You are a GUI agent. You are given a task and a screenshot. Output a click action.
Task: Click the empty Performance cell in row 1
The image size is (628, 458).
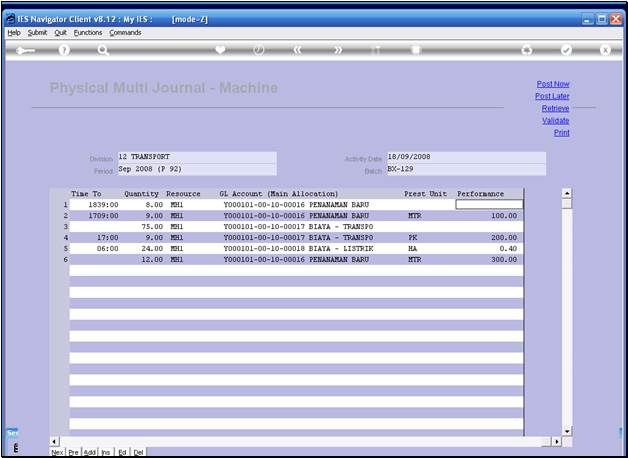click(489, 205)
